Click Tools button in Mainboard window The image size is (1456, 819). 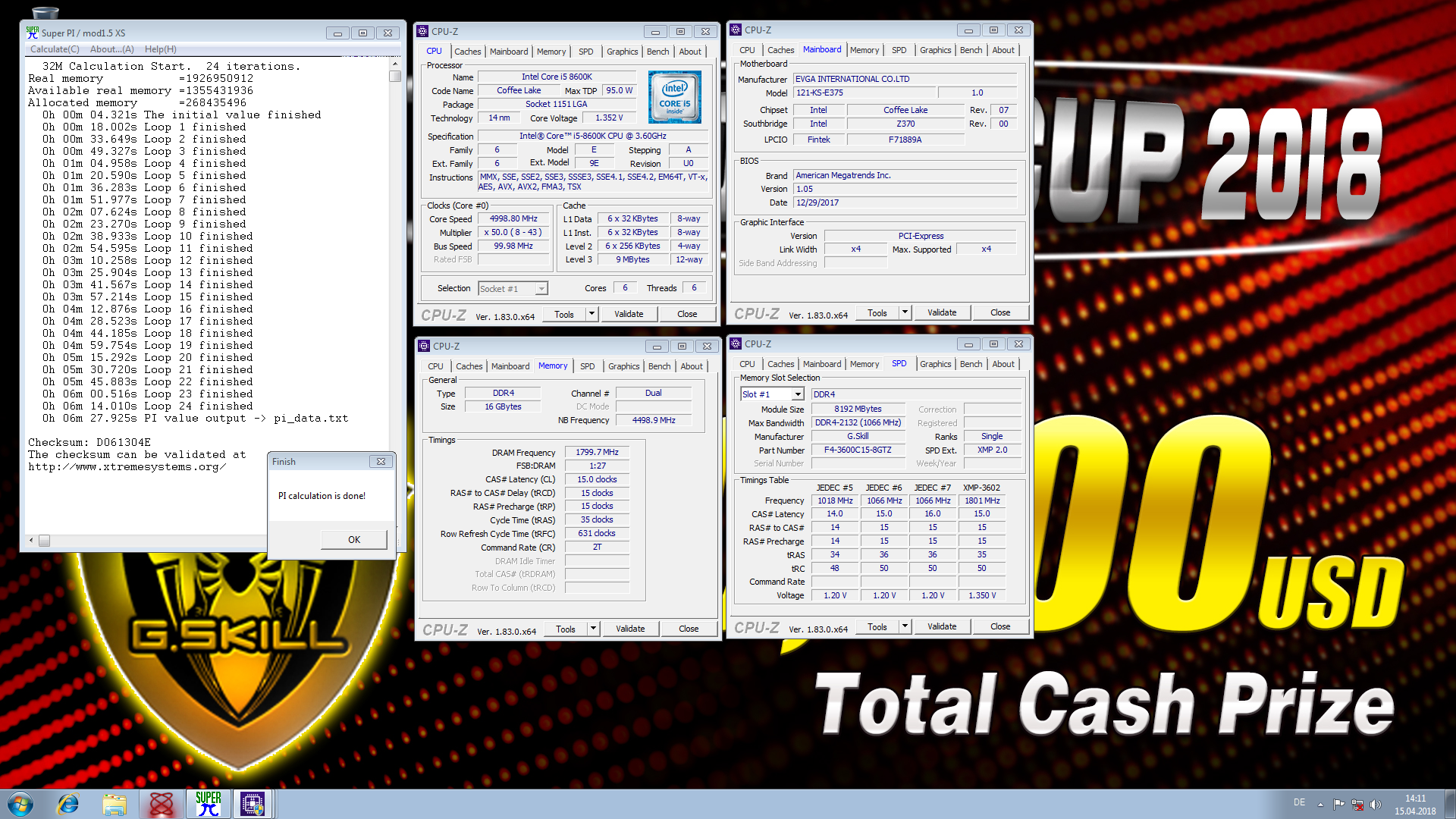tap(877, 312)
